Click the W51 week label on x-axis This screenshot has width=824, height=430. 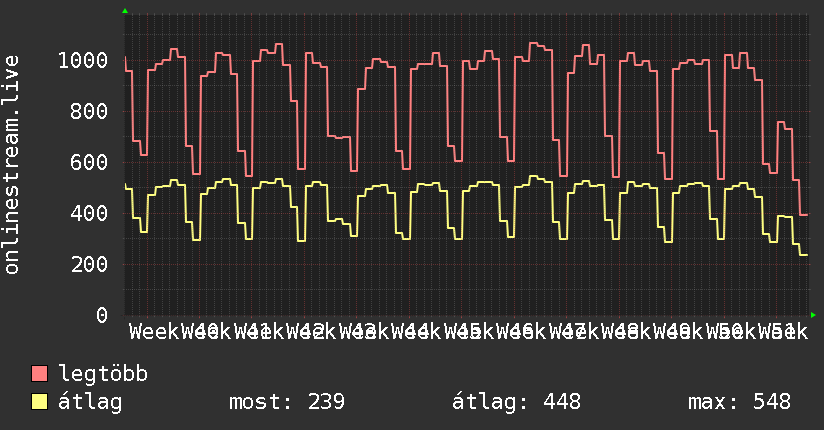[x=777, y=331]
